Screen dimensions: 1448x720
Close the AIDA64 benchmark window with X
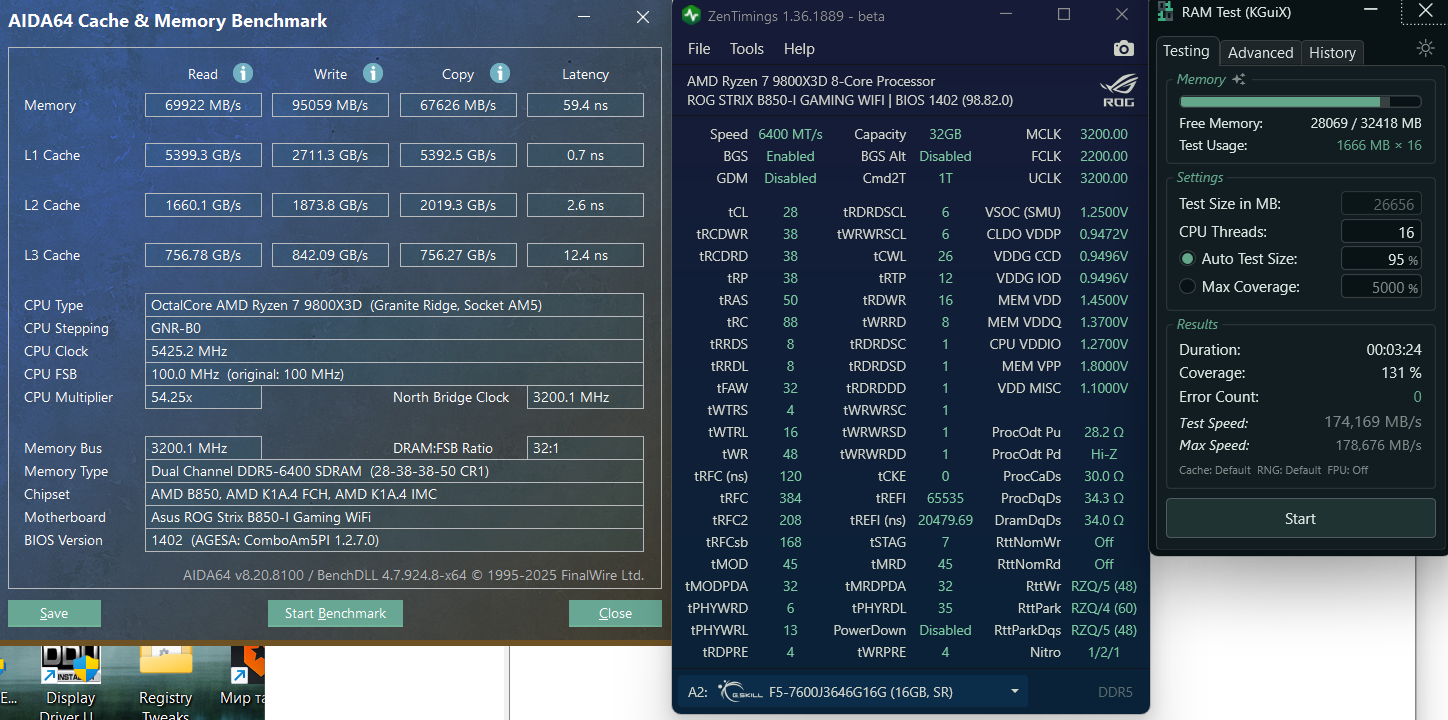click(643, 17)
